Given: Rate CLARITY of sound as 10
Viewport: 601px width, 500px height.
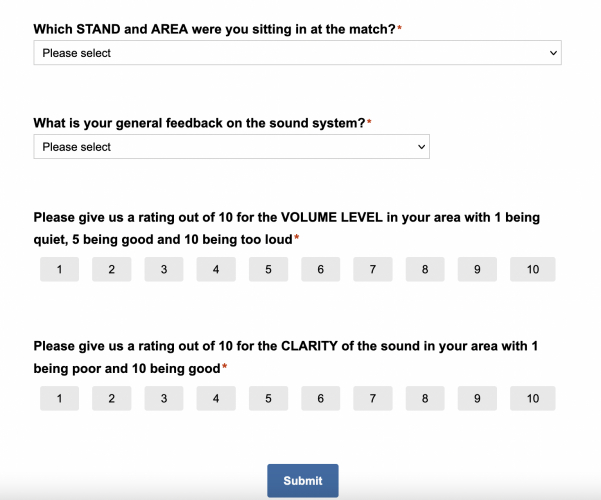Looking at the screenshot, I should point(532,399).
